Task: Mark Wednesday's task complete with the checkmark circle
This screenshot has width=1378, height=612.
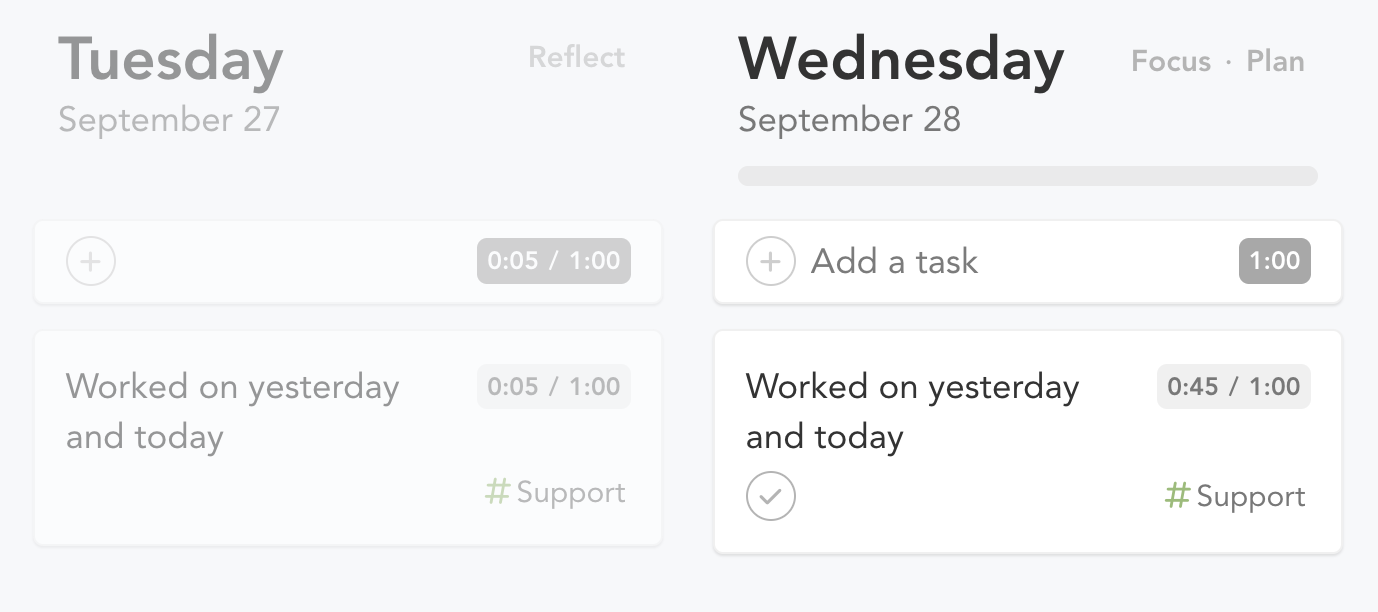Action: (771, 496)
